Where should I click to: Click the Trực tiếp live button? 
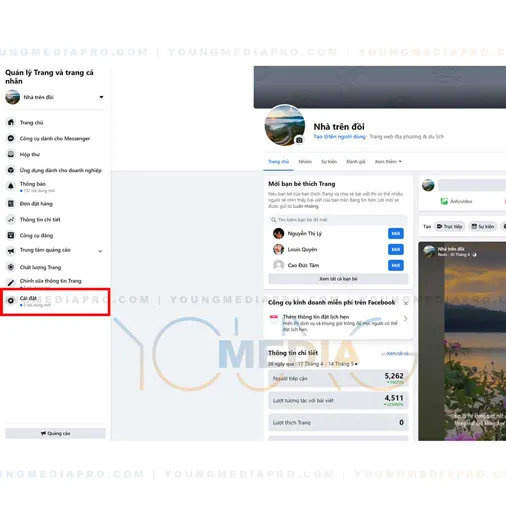tap(449, 227)
